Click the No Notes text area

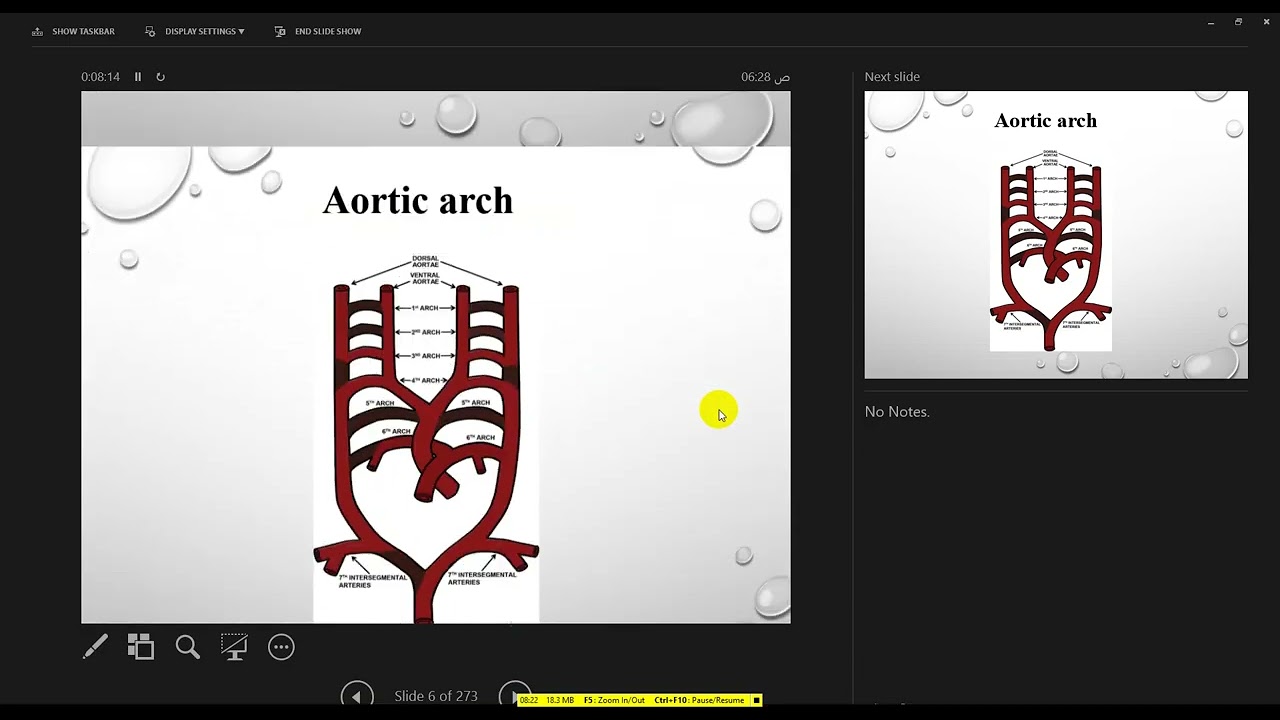897,412
